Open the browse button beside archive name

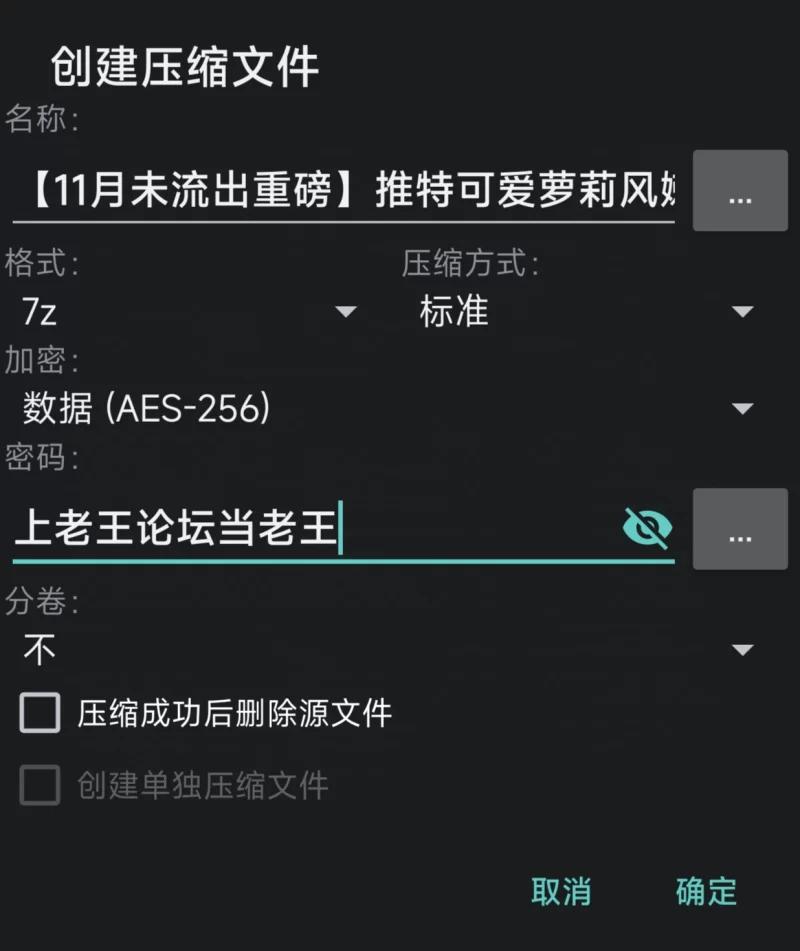pyautogui.click(x=740, y=190)
